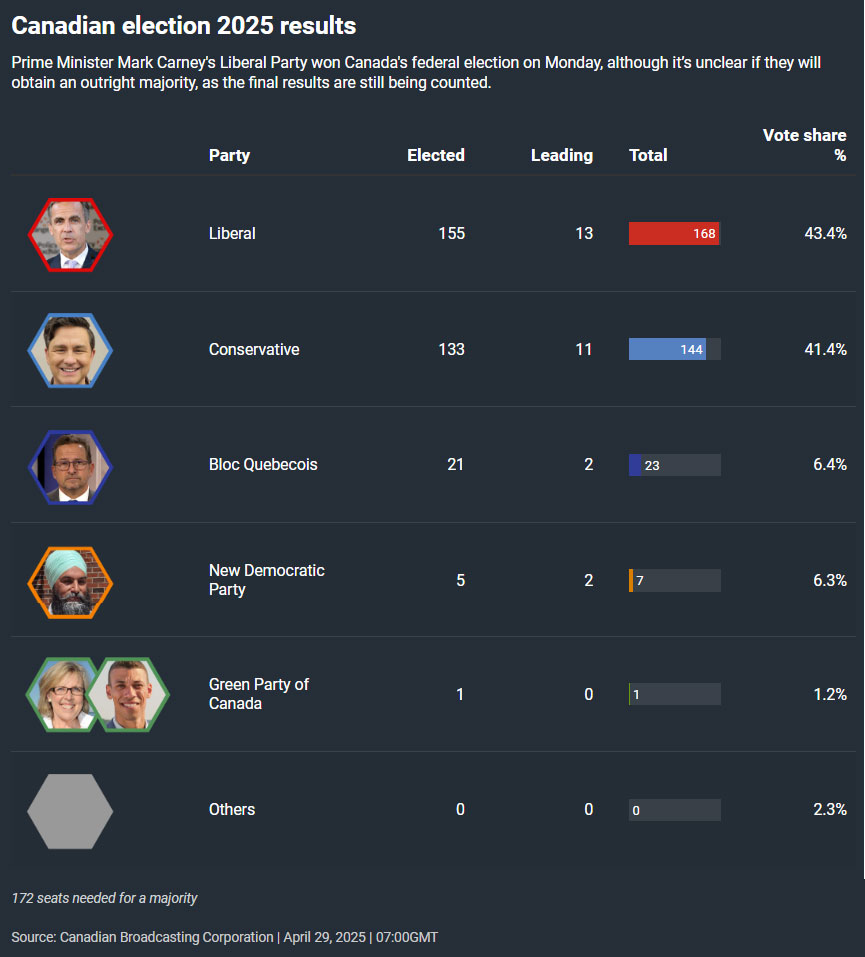865x957 pixels.
Task: Click the Vote share % column header
Action: (x=805, y=145)
